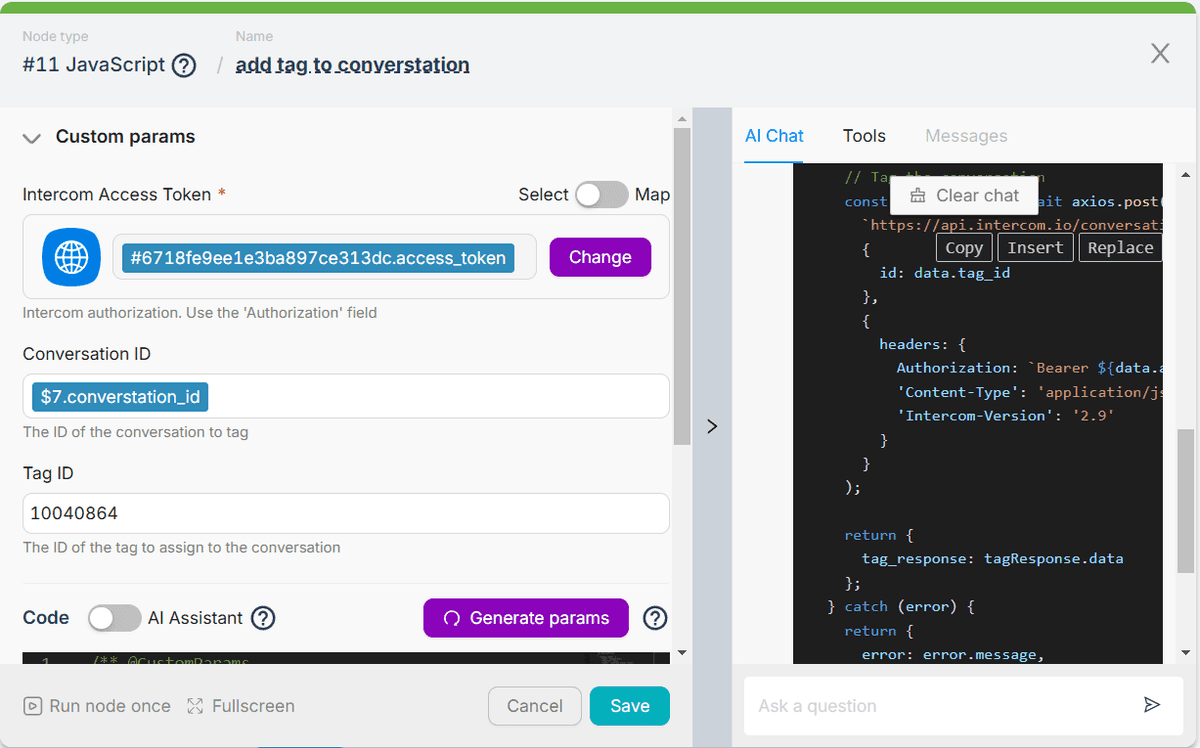The width and height of the screenshot is (1200, 748).
Task: Collapse the Custom params section
Action: (x=32, y=137)
